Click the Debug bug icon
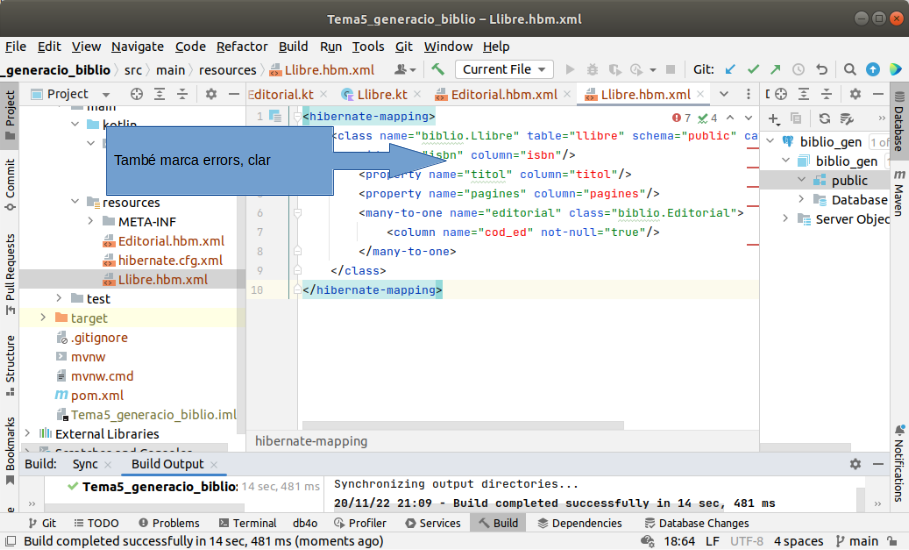This screenshot has width=909, height=550. pos(592,70)
